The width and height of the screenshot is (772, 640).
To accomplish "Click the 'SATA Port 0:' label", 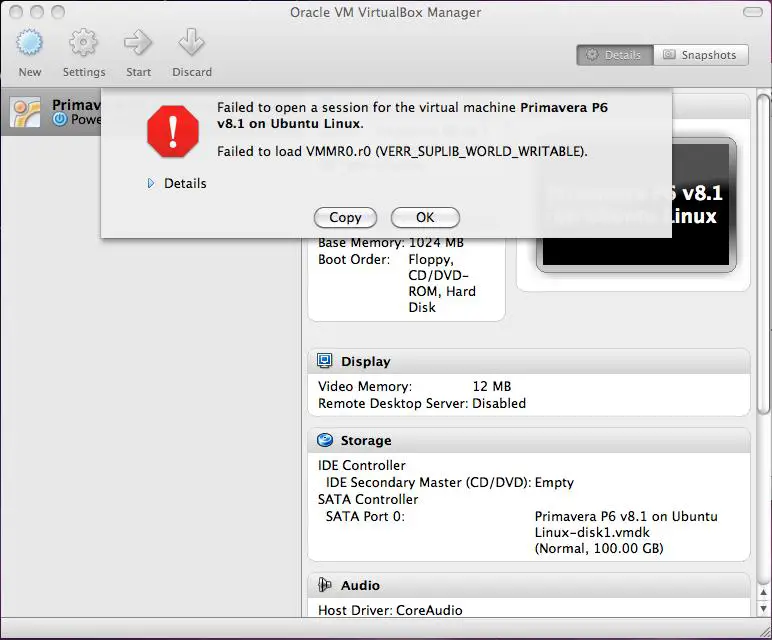I will click(365, 516).
